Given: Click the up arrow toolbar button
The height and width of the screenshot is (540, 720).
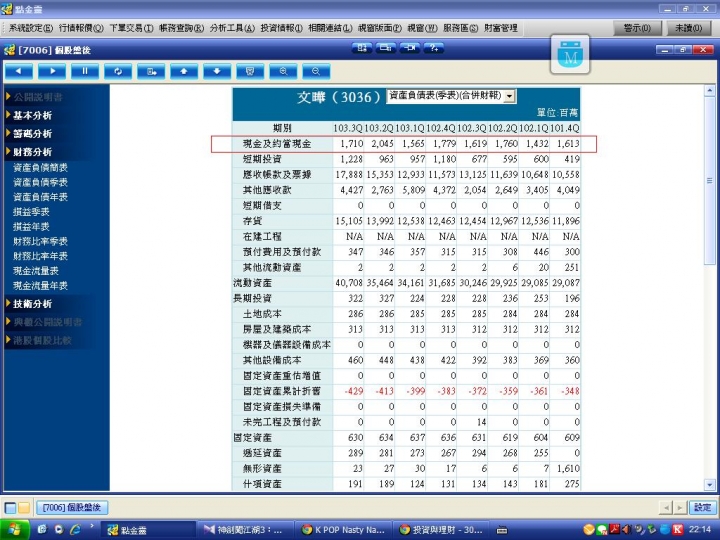Looking at the screenshot, I should (x=184, y=72).
